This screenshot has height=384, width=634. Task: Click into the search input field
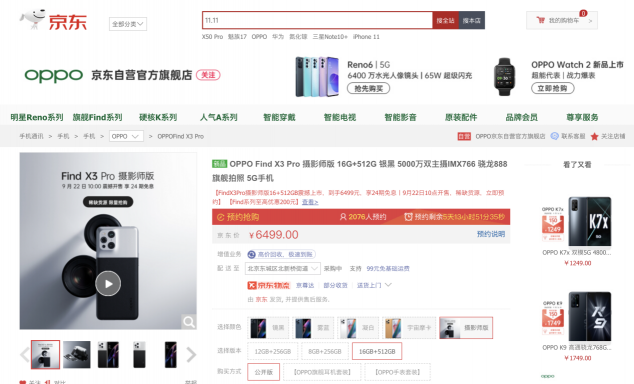(x=317, y=20)
